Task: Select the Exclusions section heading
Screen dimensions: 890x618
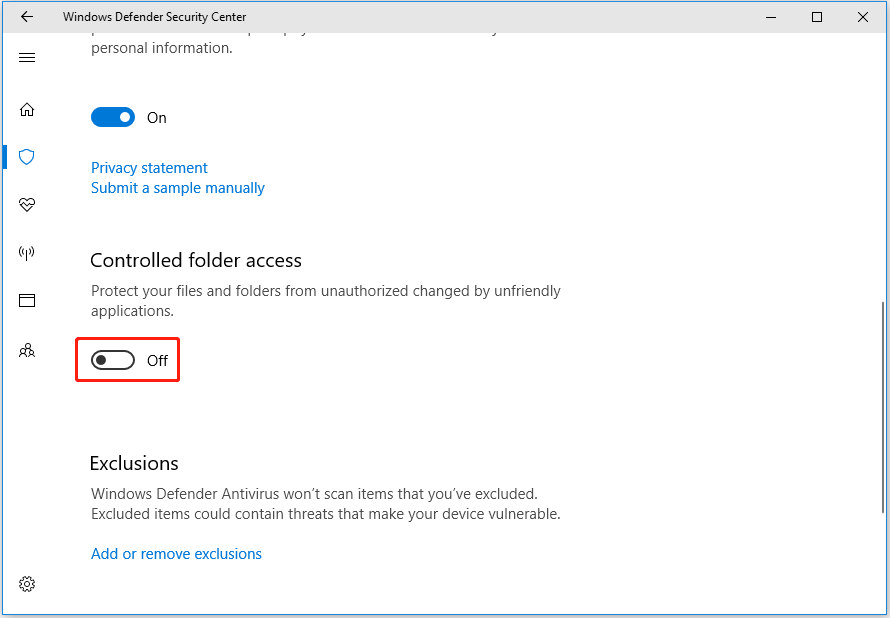Action: [x=133, y=463]
